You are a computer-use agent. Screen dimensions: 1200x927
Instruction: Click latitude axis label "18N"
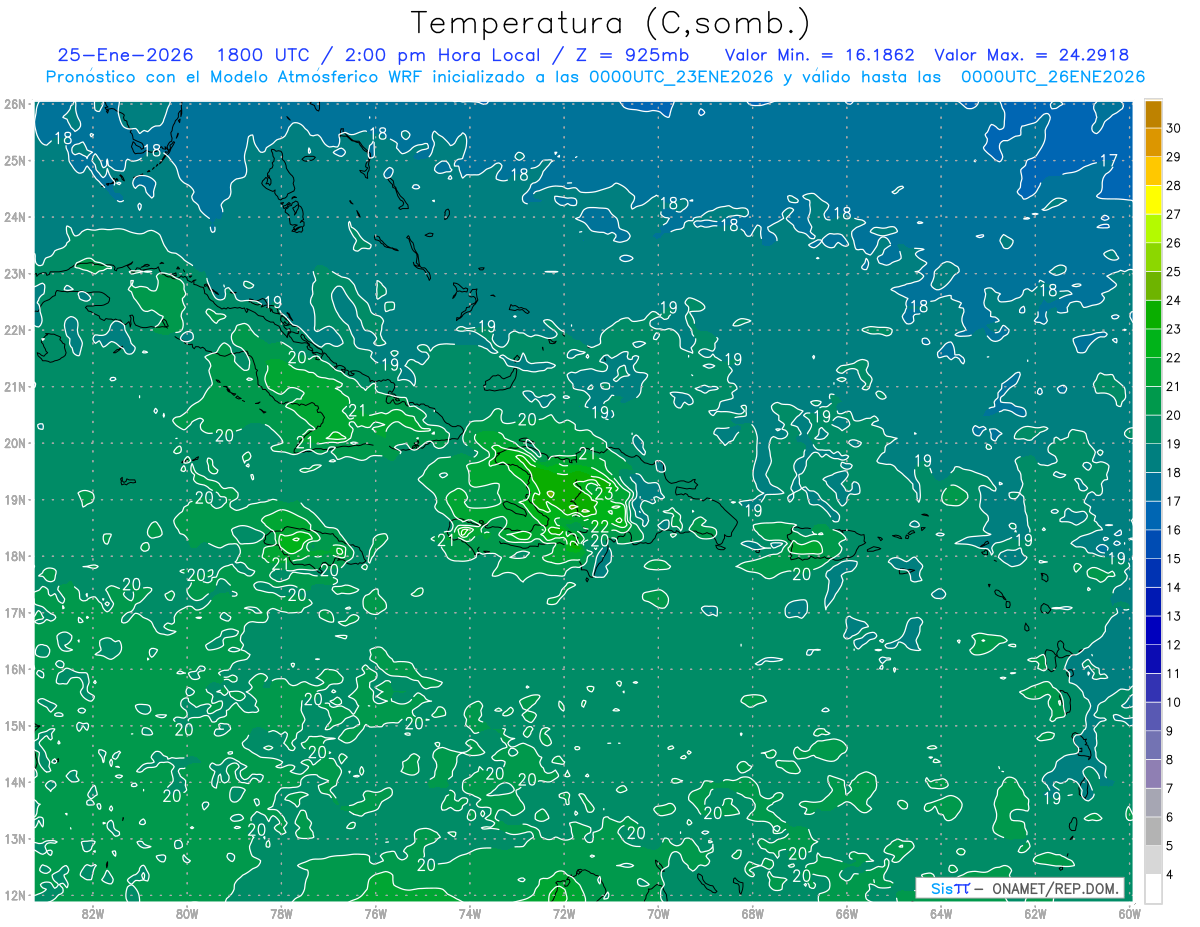pos(14,556)
